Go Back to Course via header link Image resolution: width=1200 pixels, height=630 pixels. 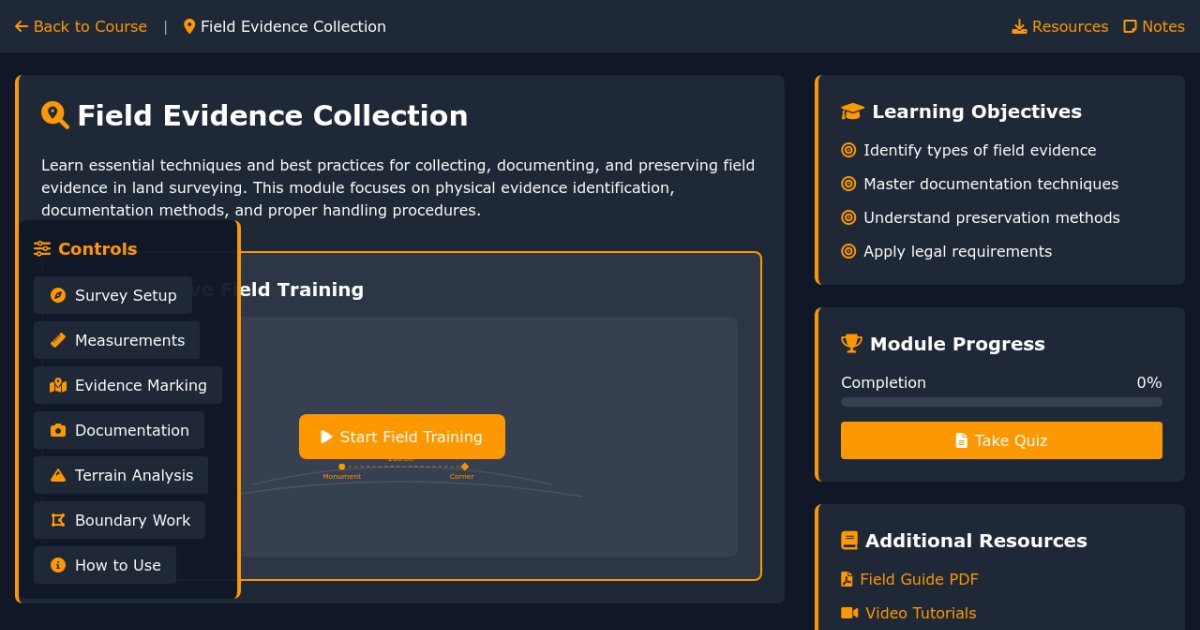pos(80,26)
